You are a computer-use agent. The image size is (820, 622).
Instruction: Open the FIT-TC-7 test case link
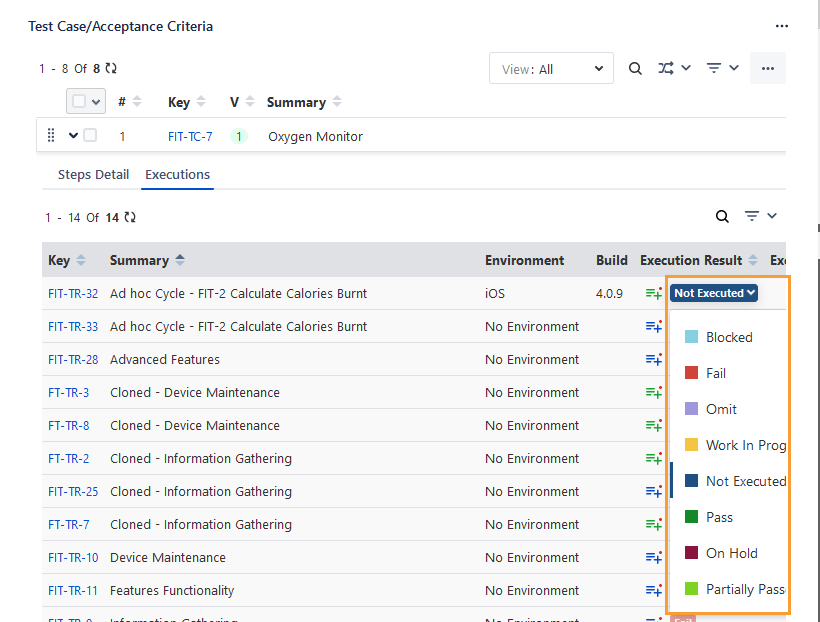(191, 135)
